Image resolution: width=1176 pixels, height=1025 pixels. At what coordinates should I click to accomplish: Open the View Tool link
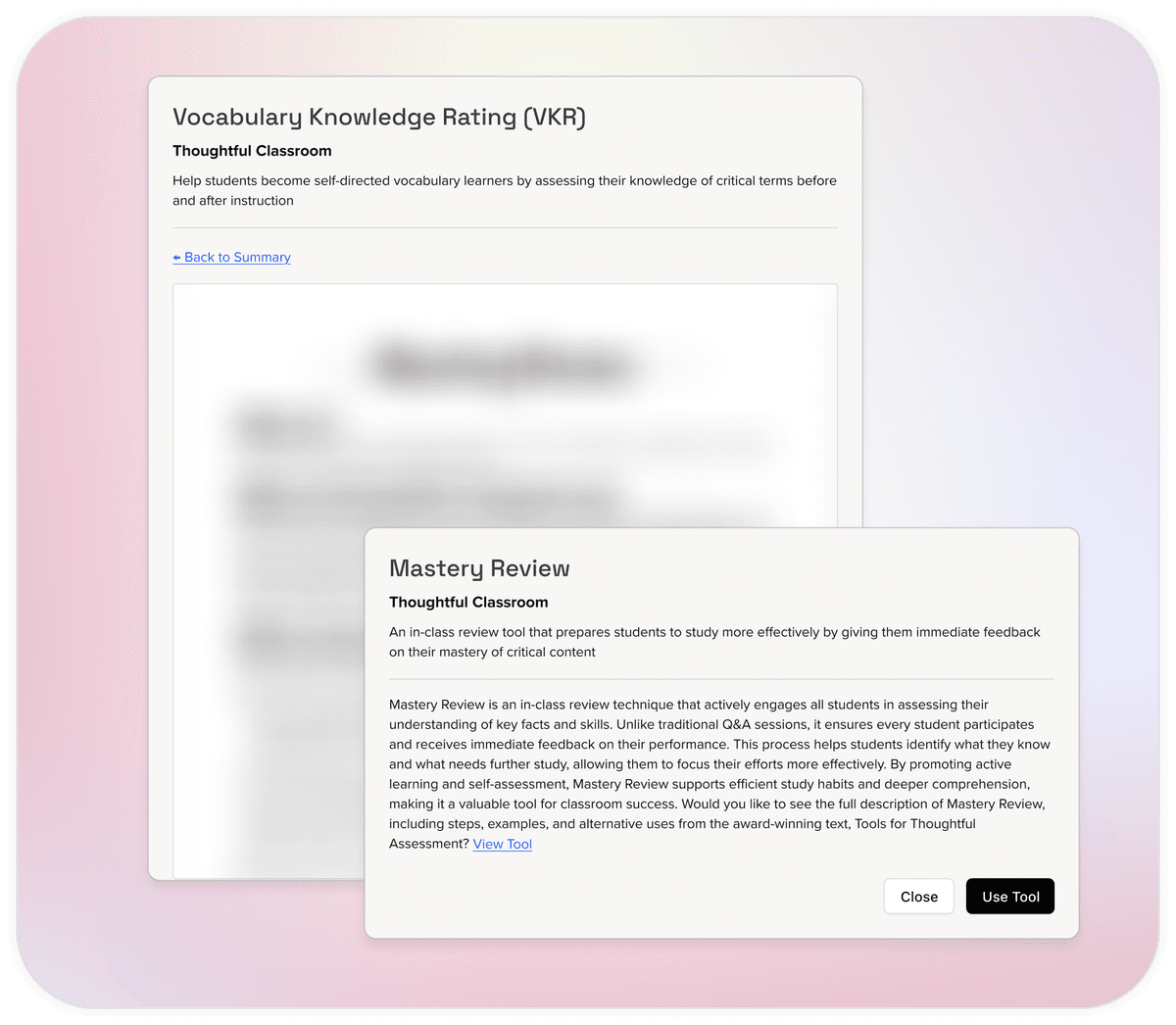click(502, 844)
